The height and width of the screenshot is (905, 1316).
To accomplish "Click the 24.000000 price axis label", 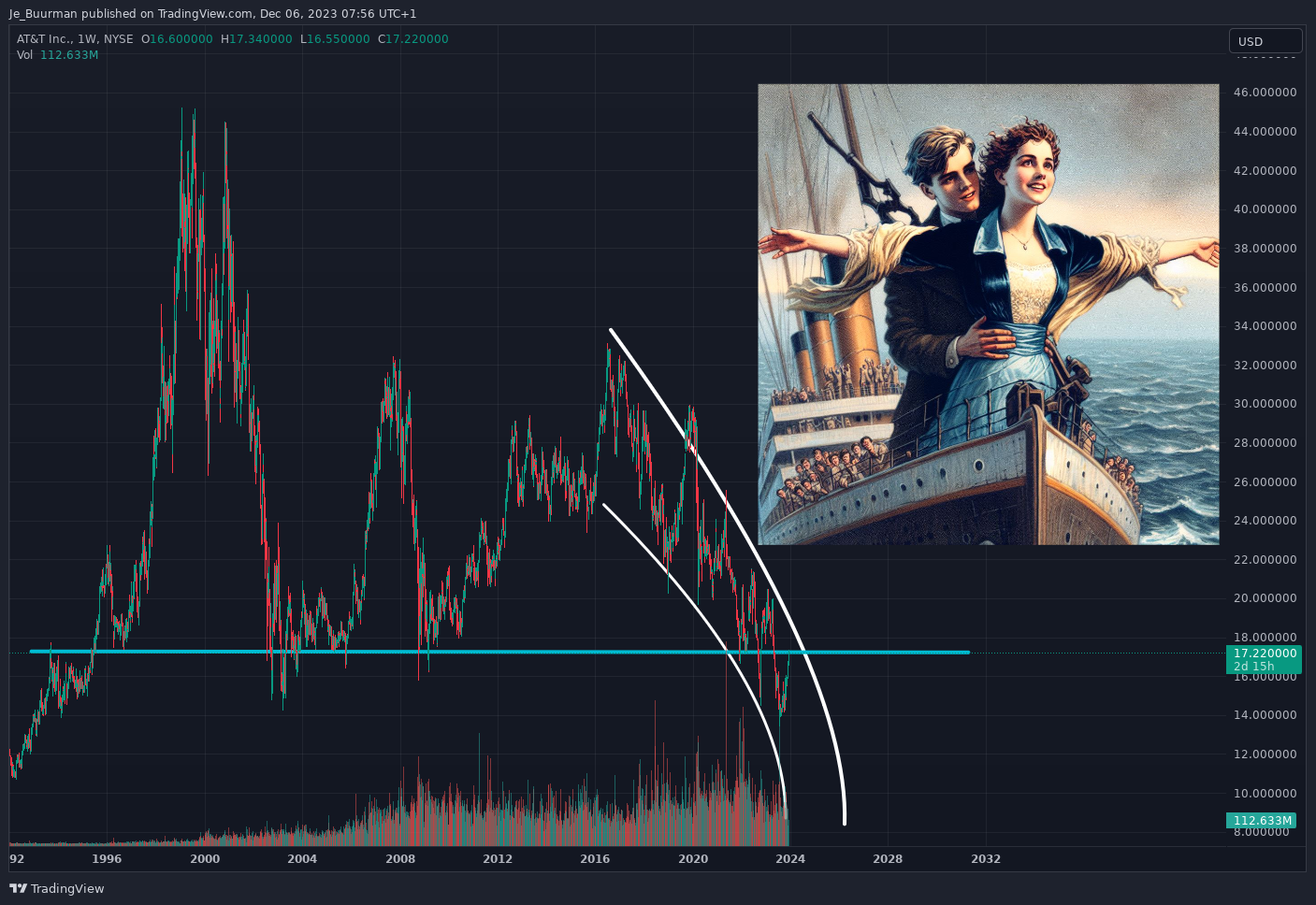I will pyautogui.click(x=1265, y=521).
